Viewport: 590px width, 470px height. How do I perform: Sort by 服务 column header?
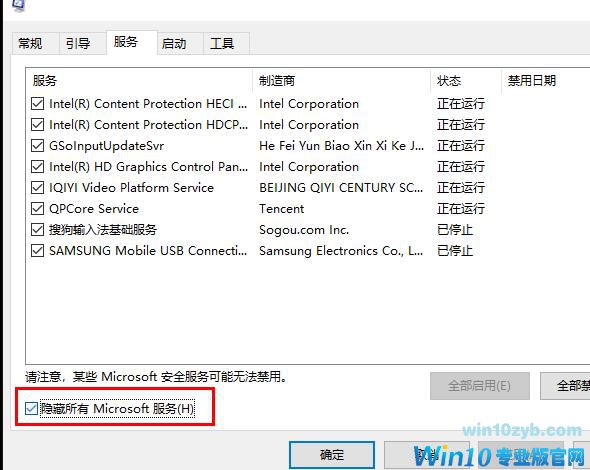[139, 81]
